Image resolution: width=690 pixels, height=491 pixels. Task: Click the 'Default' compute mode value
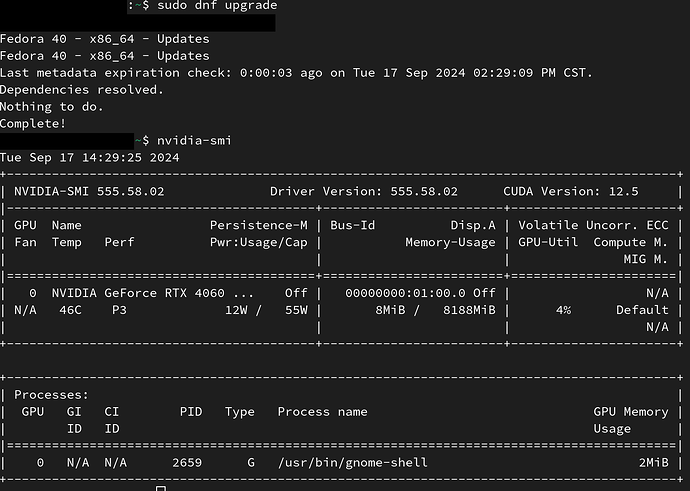(x=642, y=310)
